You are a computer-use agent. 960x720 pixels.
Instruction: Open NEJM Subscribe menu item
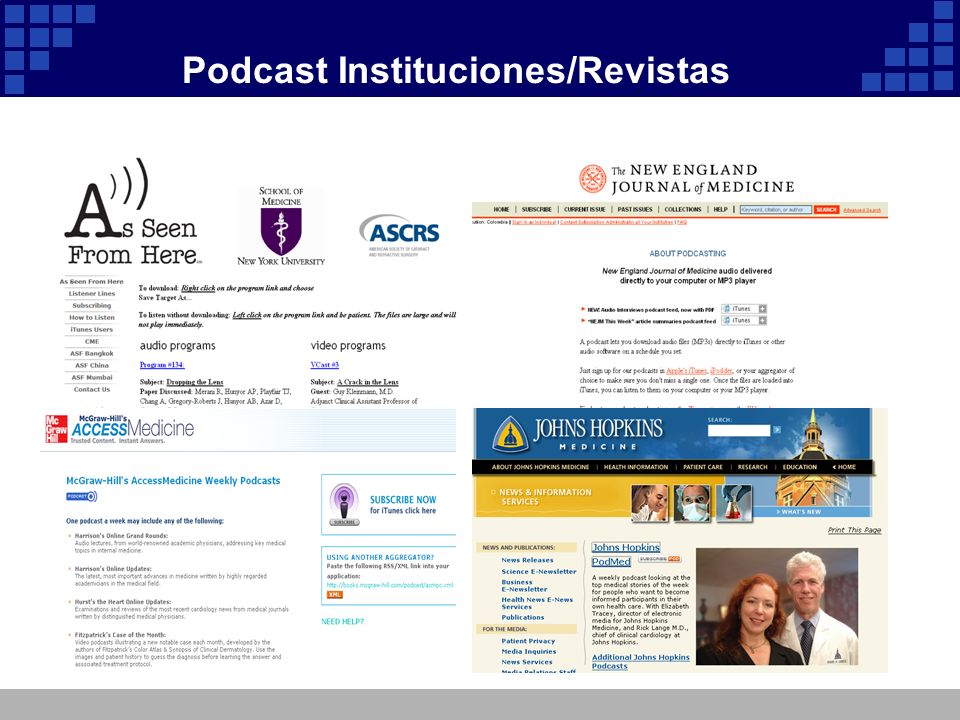[537, 209]
